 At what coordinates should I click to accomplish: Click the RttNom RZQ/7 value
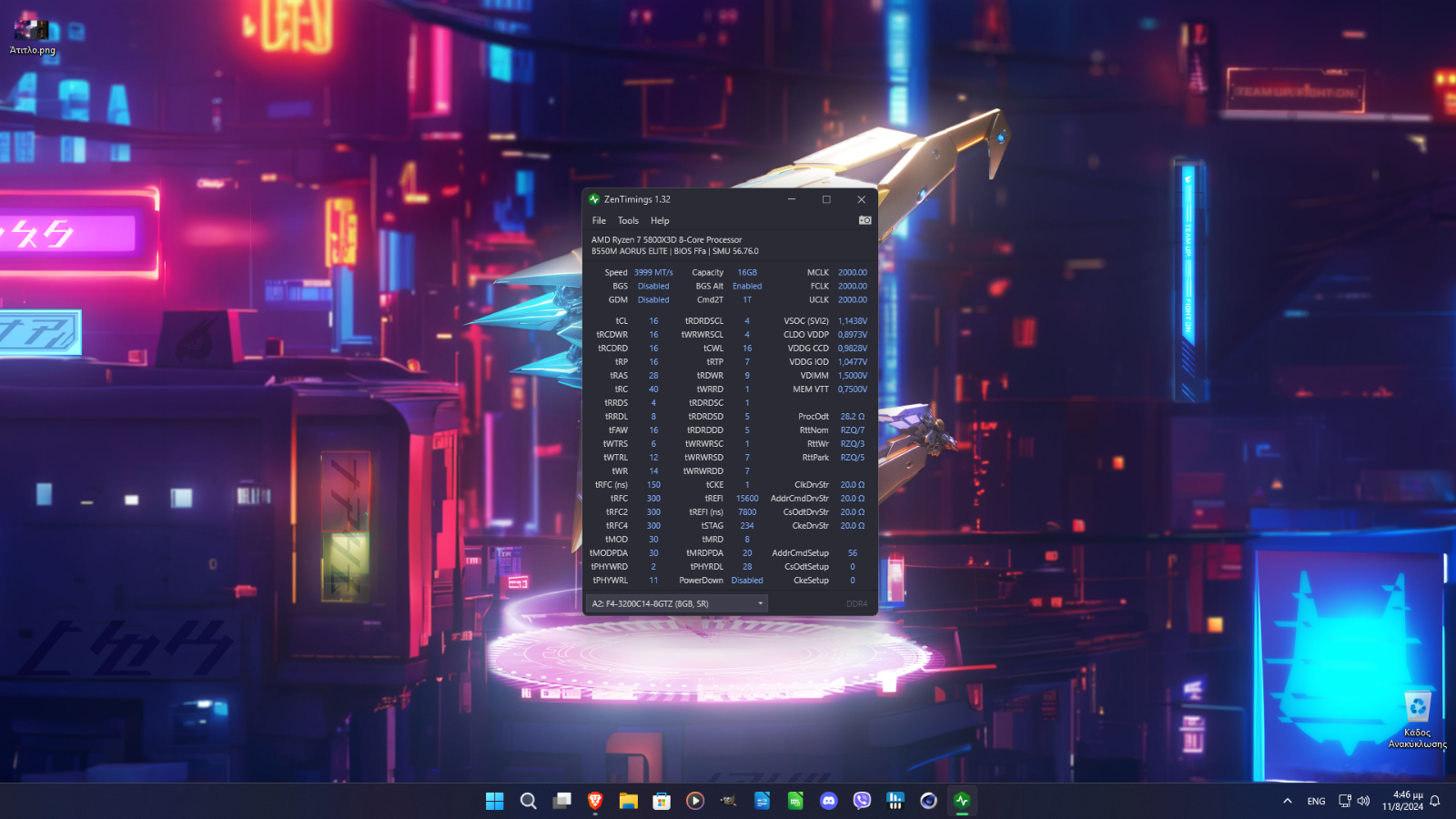(x=853, y=430)
